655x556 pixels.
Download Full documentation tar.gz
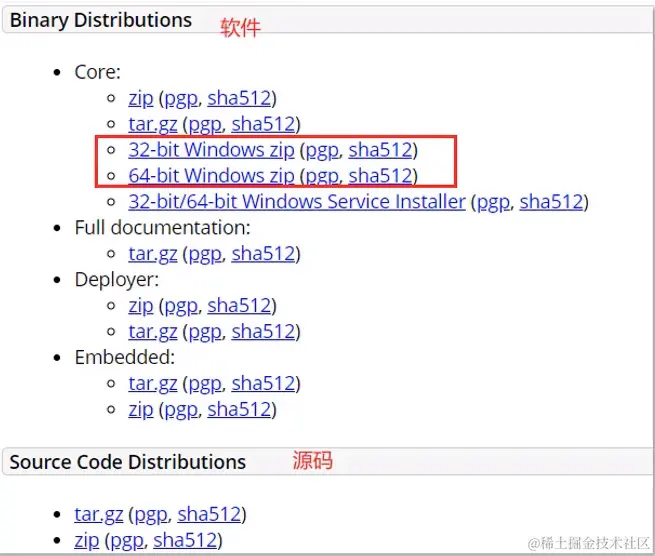point(152,254)
